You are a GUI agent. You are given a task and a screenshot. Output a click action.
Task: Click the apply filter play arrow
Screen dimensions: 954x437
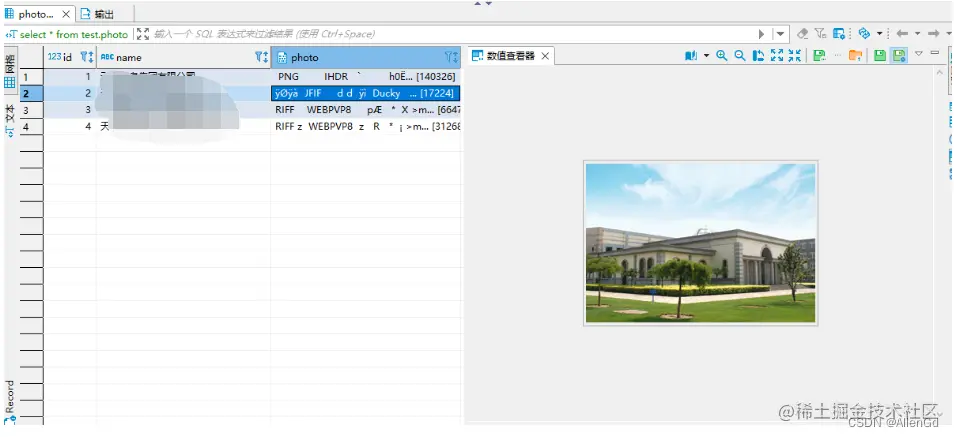[x=761, y=34]
